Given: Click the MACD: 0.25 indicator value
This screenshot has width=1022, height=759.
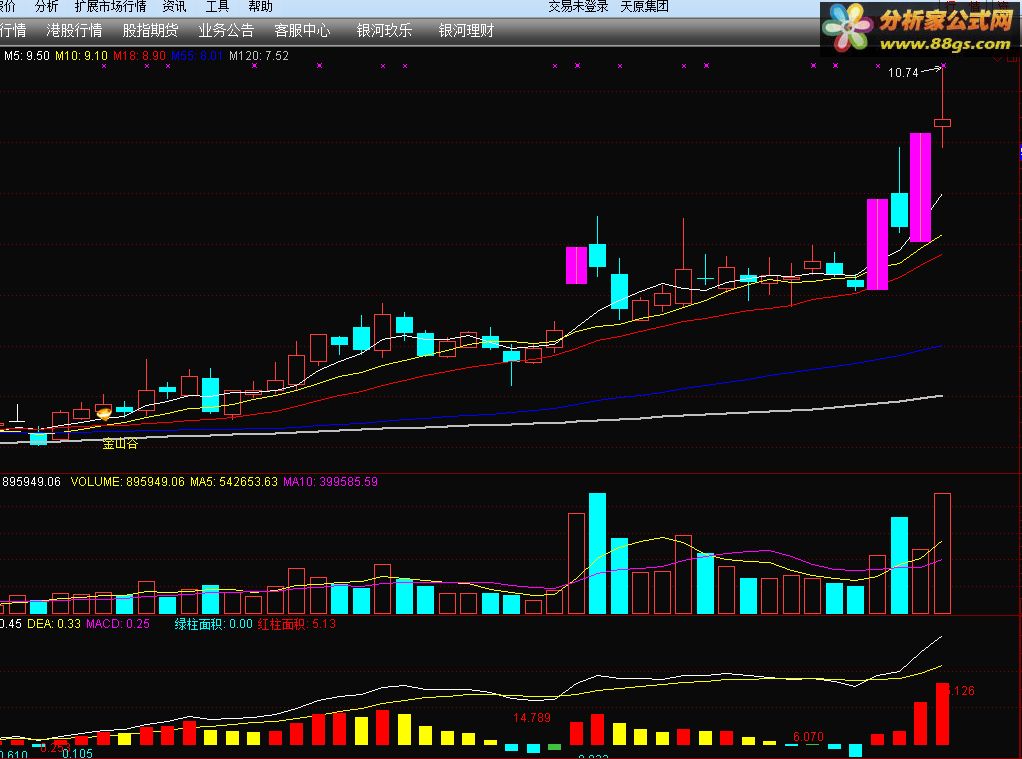Looking at the screenshot, I should click(x=118, y=624).
